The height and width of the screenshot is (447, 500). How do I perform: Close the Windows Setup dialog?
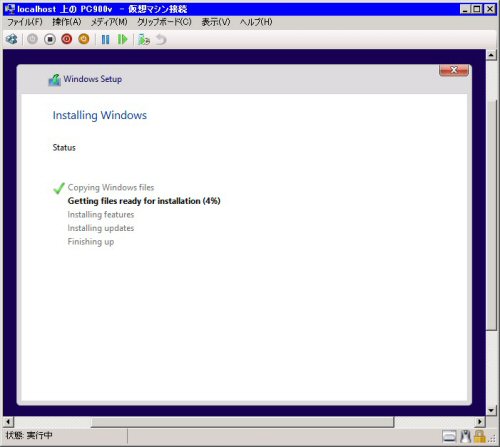coord(454,70)
